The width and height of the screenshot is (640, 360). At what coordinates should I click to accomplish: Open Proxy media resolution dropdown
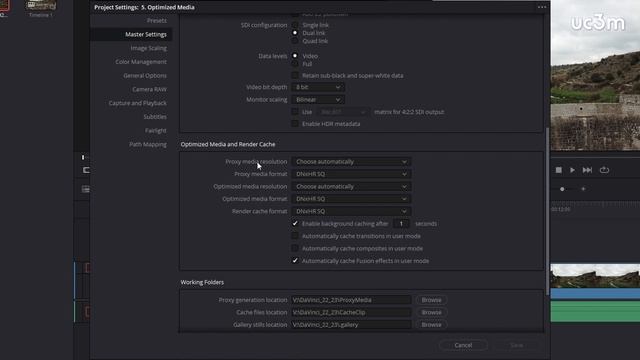coord(351,162)
